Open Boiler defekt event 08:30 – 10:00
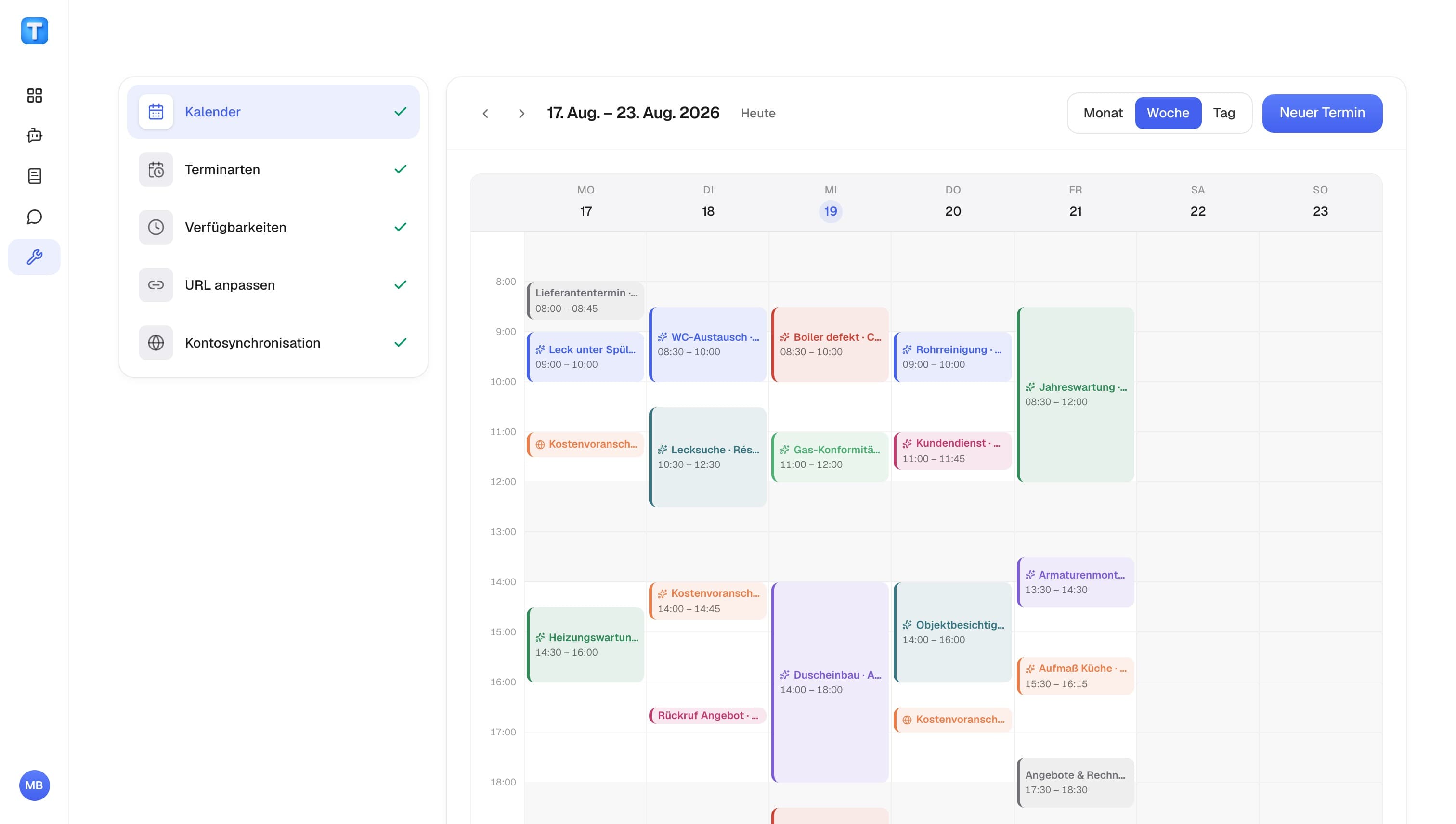 tap(830, 344)
